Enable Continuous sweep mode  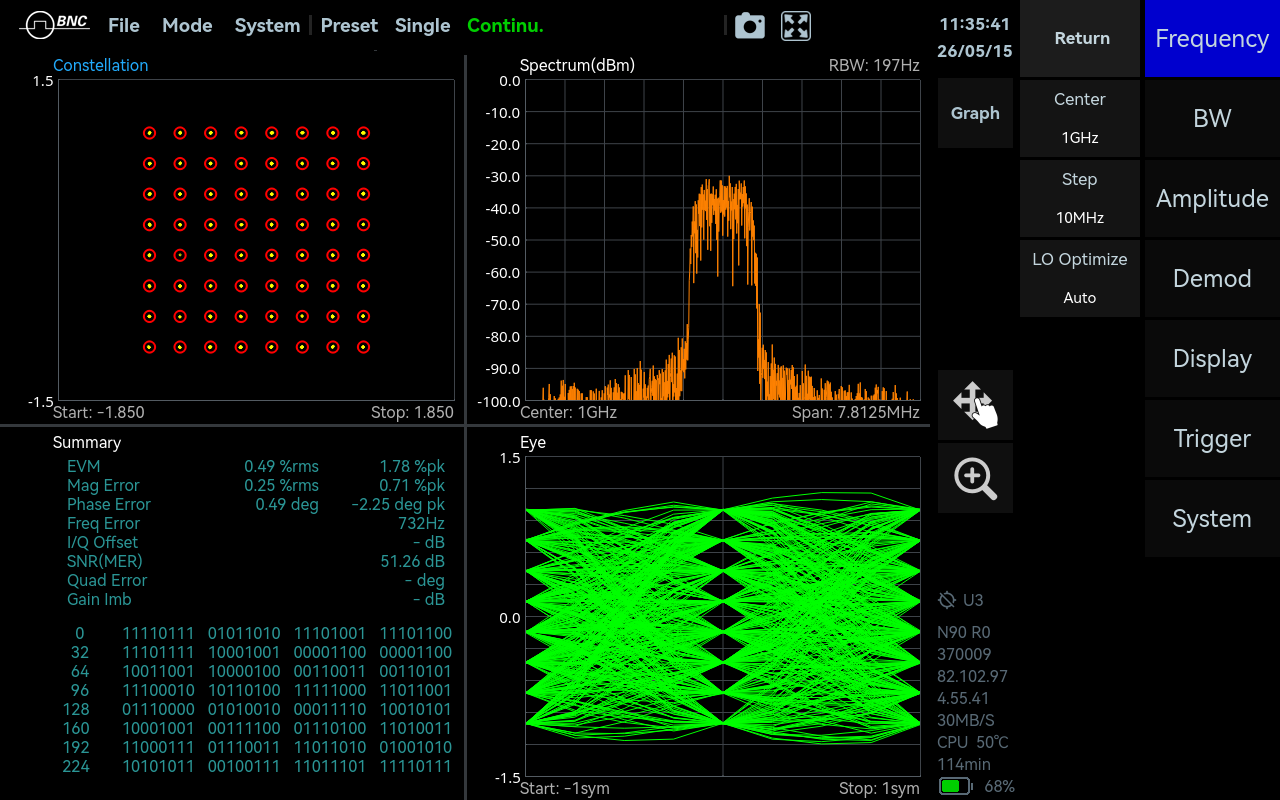[x=505, y=26]
